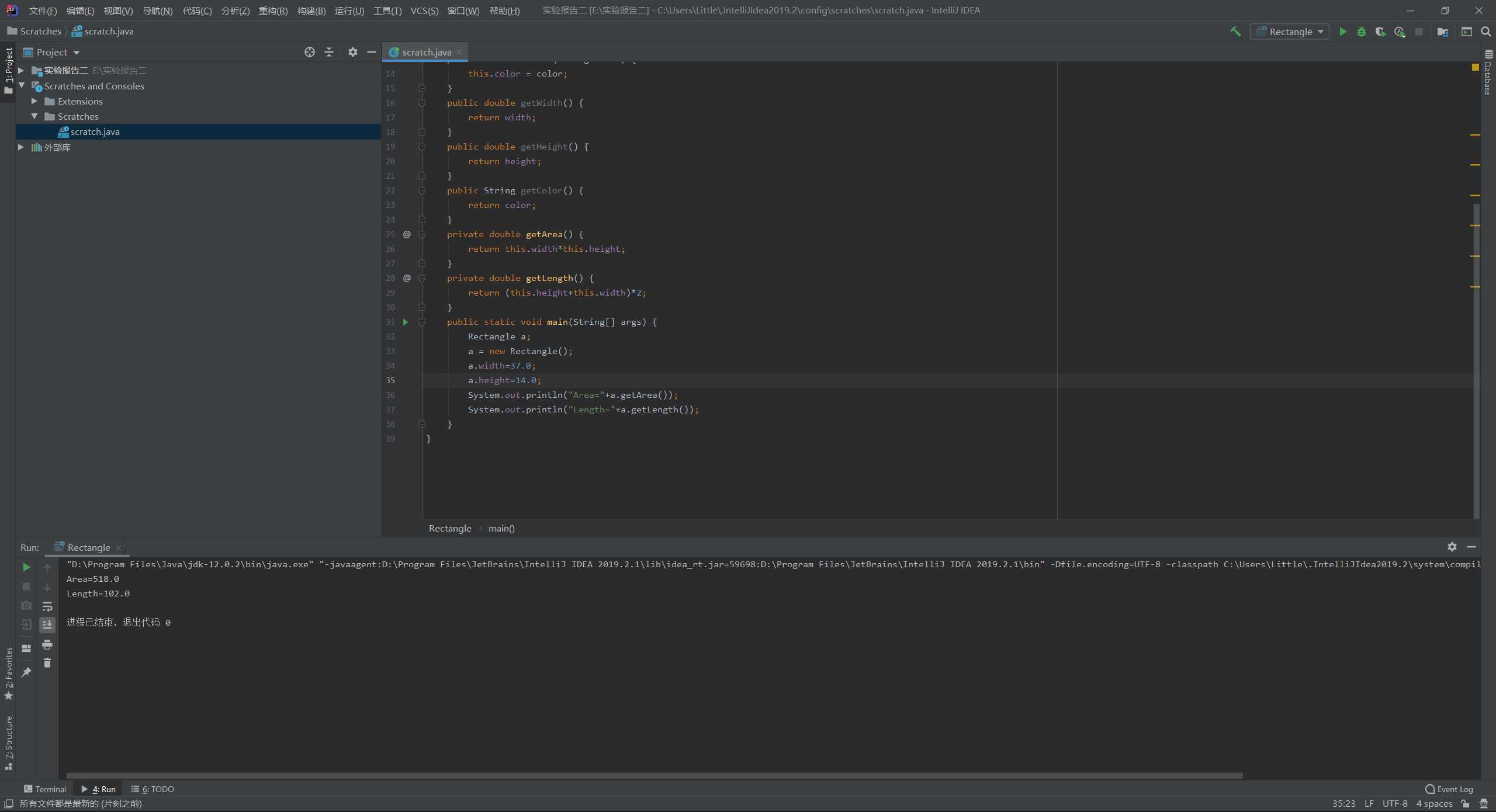Click the camera dump threads icon
Viewport: 1496px width, 812px height.
(x=26, y=606)
